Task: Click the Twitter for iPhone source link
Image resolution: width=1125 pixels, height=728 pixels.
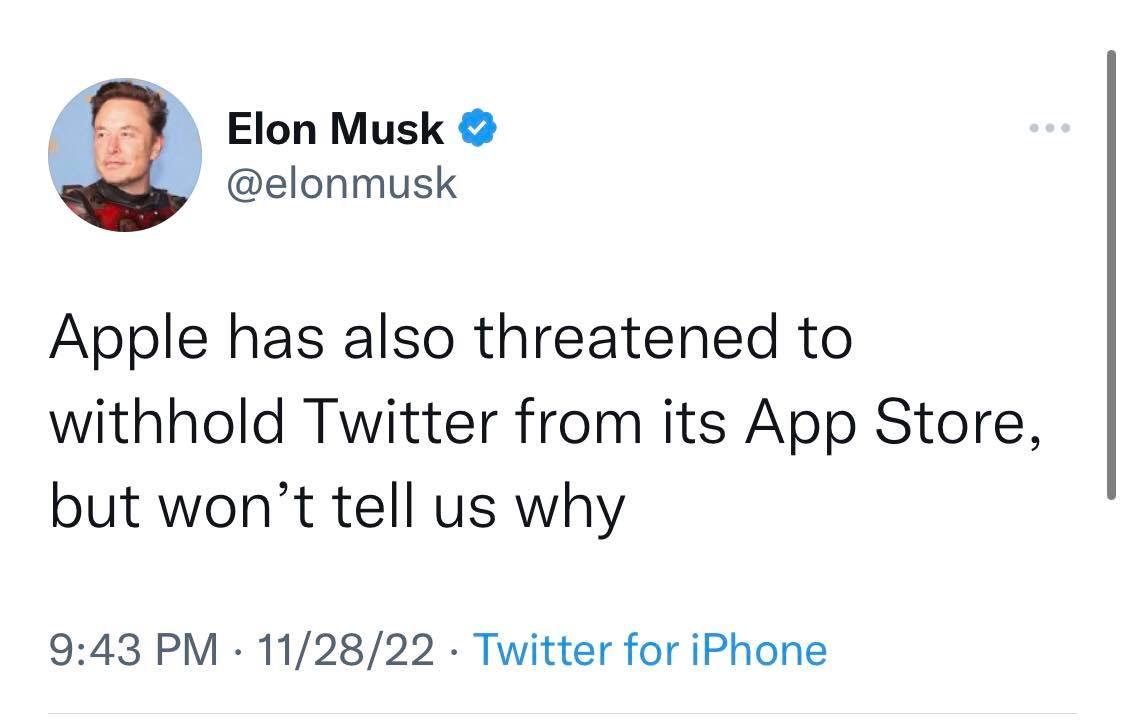Action: (x=649, y=650)
